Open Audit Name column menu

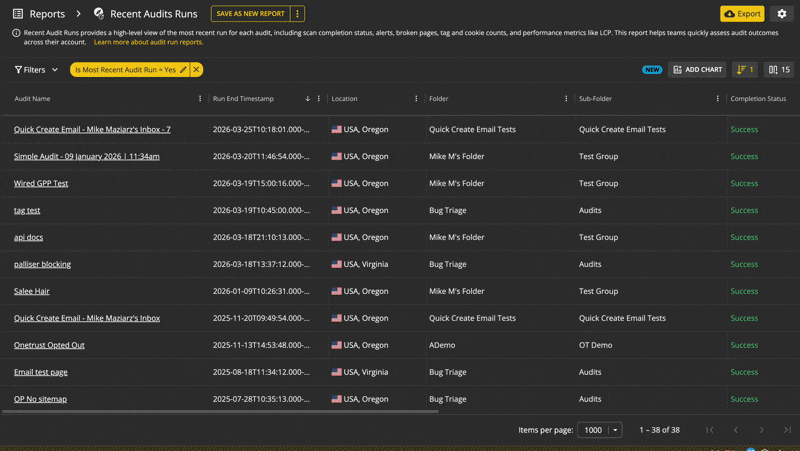[x=200, y=99]
